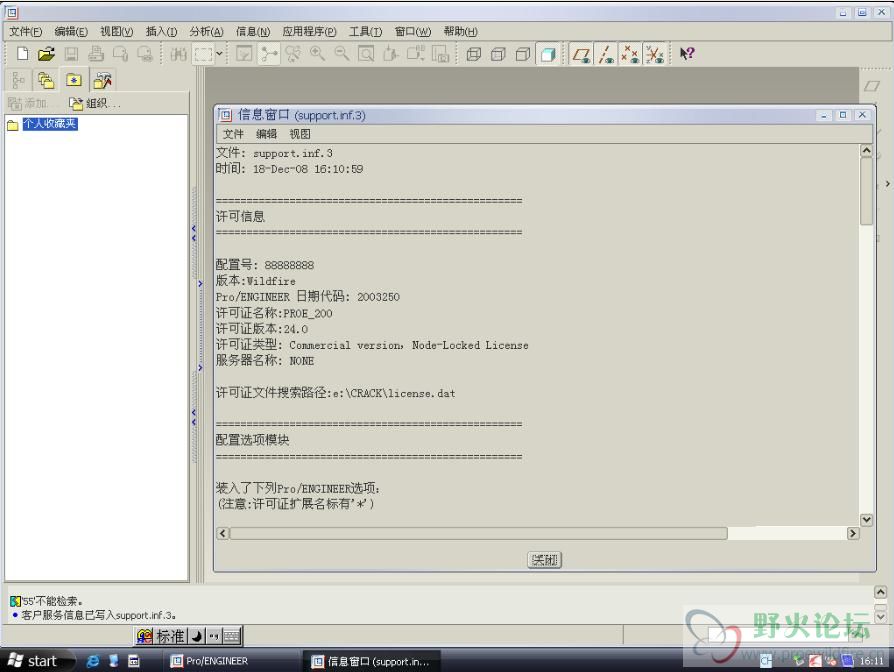Click the 组织... organize button
Screen dimensions: 894x672
(95, 103)
